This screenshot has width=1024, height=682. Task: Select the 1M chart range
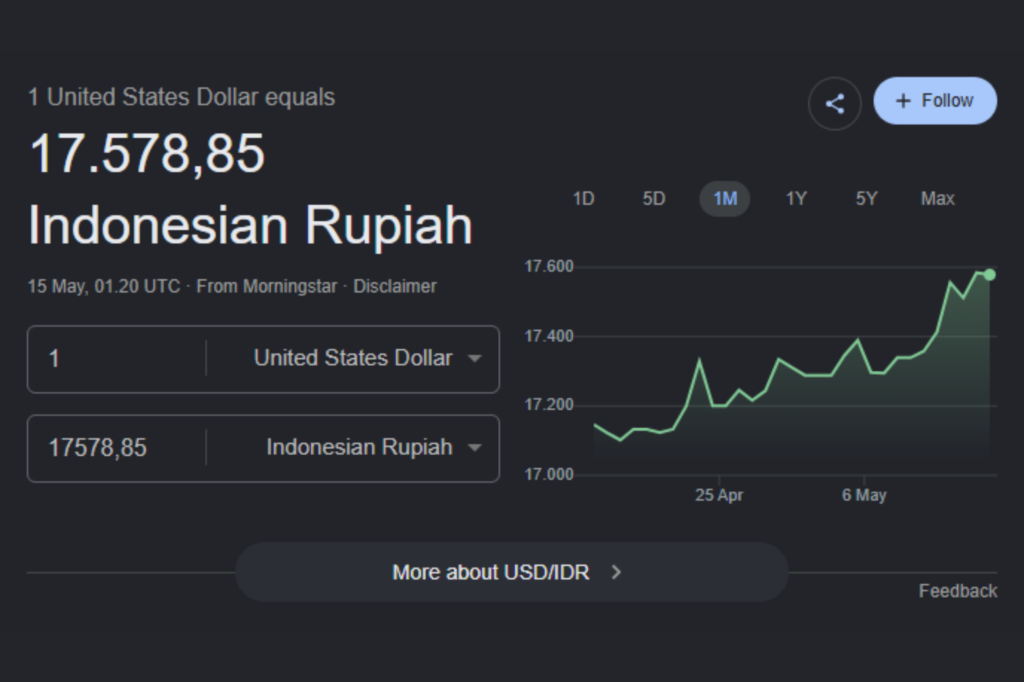(725, 199)
